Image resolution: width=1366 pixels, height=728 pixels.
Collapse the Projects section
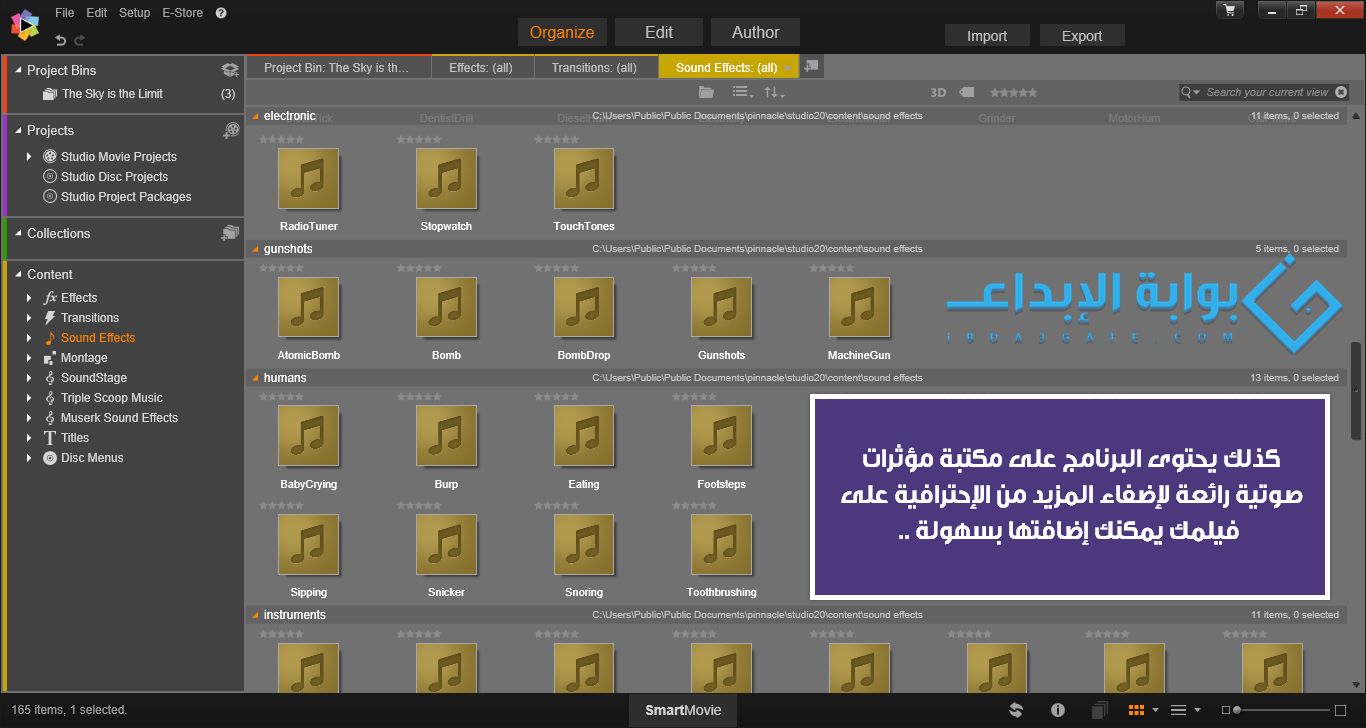click(18, 130)
